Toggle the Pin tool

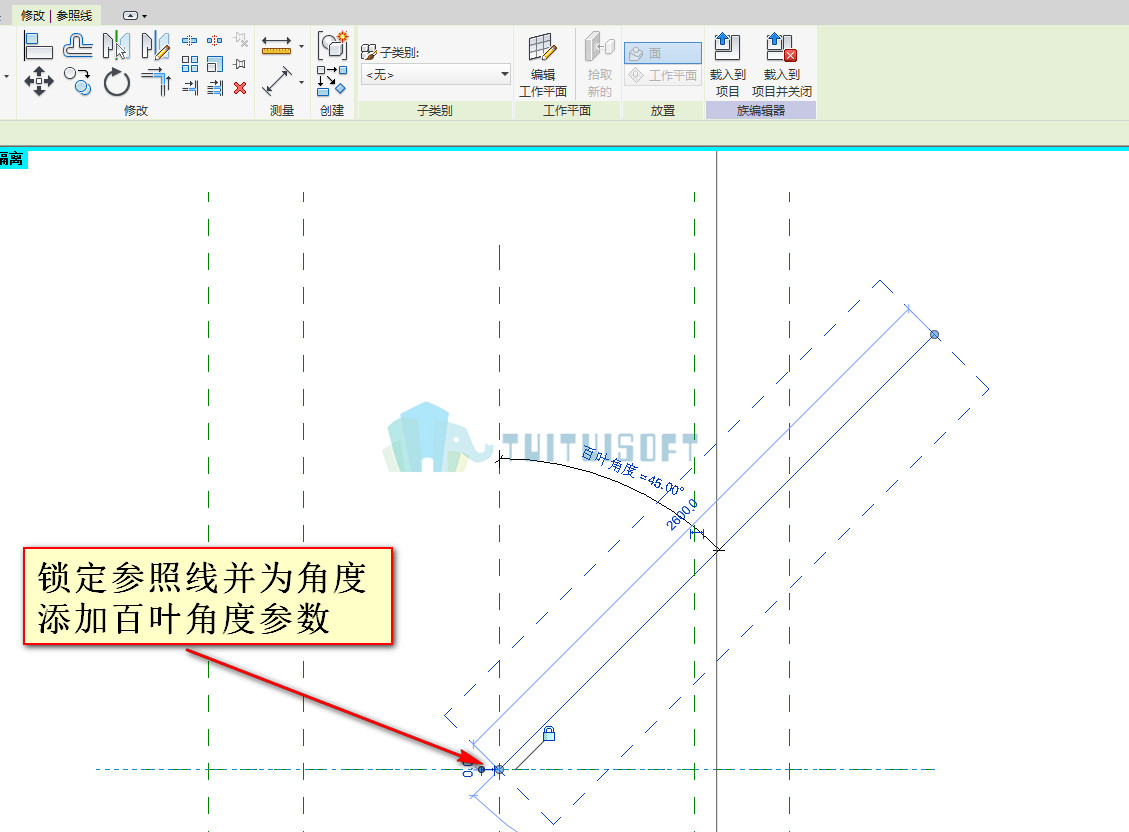tap(240, 65)
